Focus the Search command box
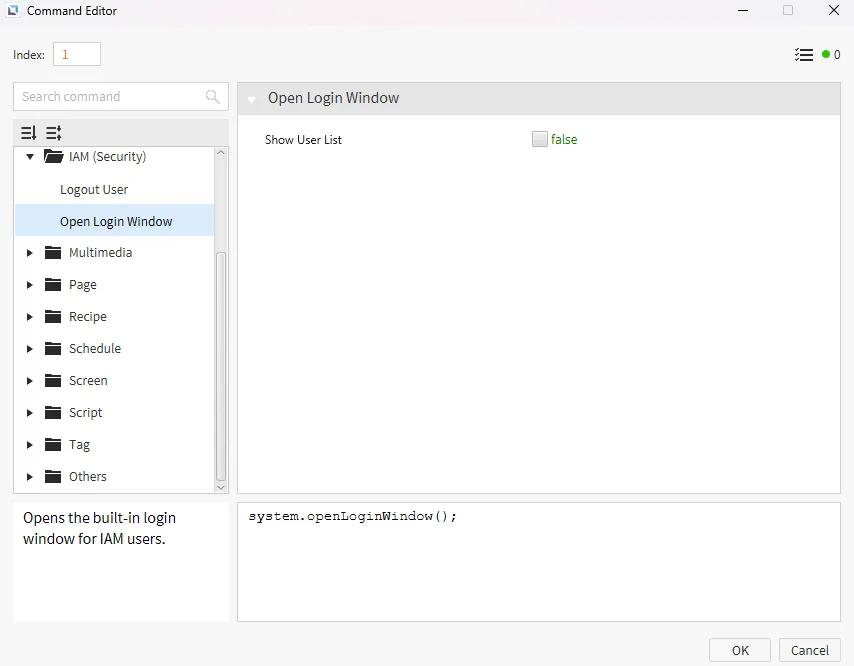This screenshot has height=666, width=854. pos(108,97)
